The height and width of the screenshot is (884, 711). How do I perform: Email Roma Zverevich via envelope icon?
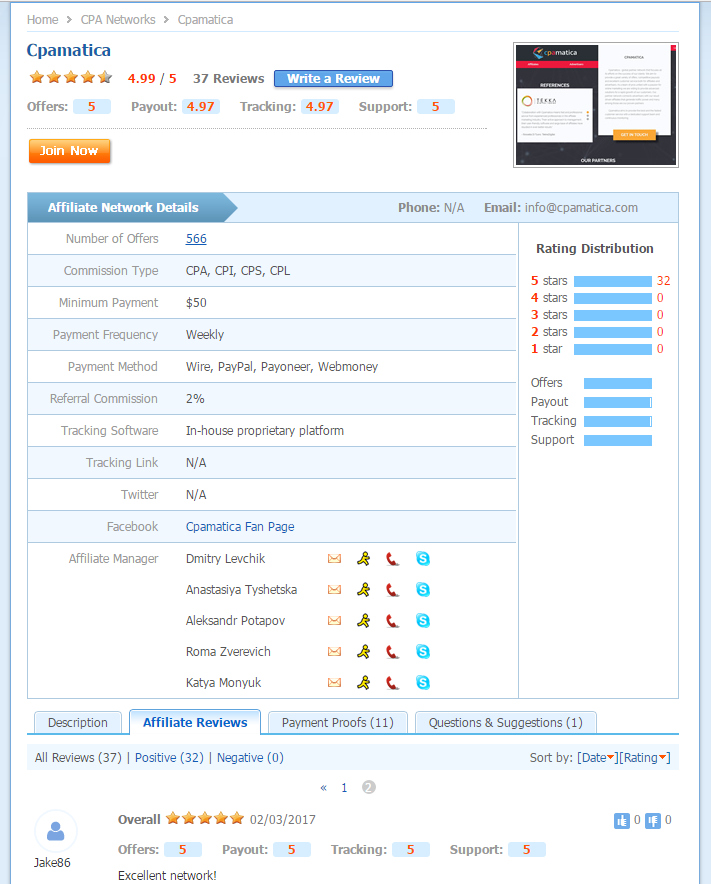point(334,652)
